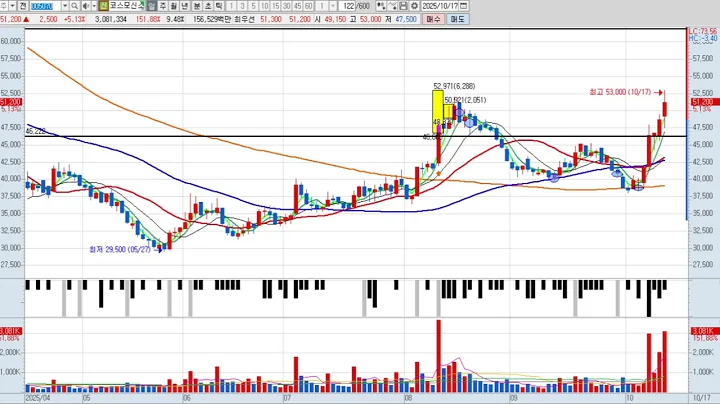Click the 매수 (buy) button
720x404 pixels.
(433, 19)
